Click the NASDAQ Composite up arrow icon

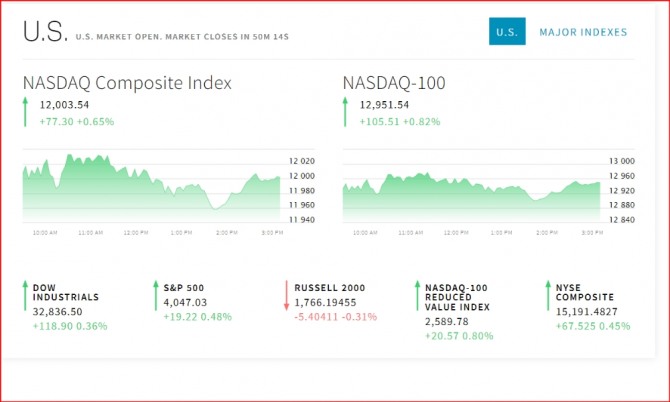[25, 112]
